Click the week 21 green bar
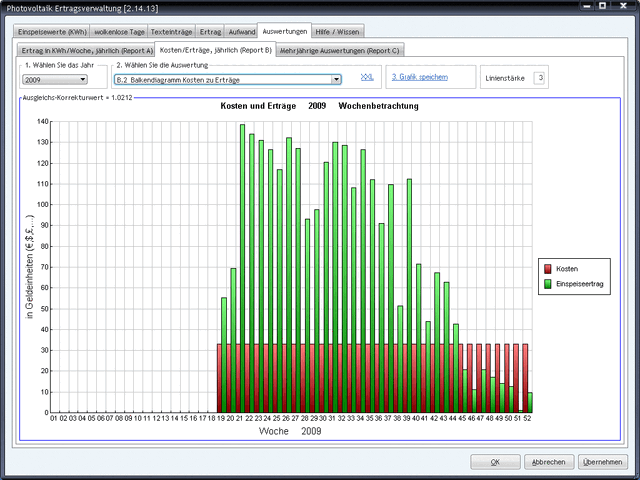Viewport: 640px width, 480px height. [242, 268]
